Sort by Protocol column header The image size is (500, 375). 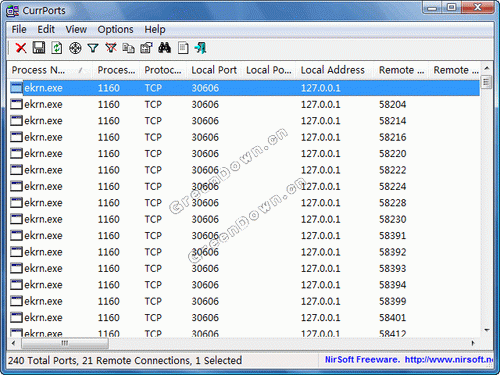(x=163, y=70)
